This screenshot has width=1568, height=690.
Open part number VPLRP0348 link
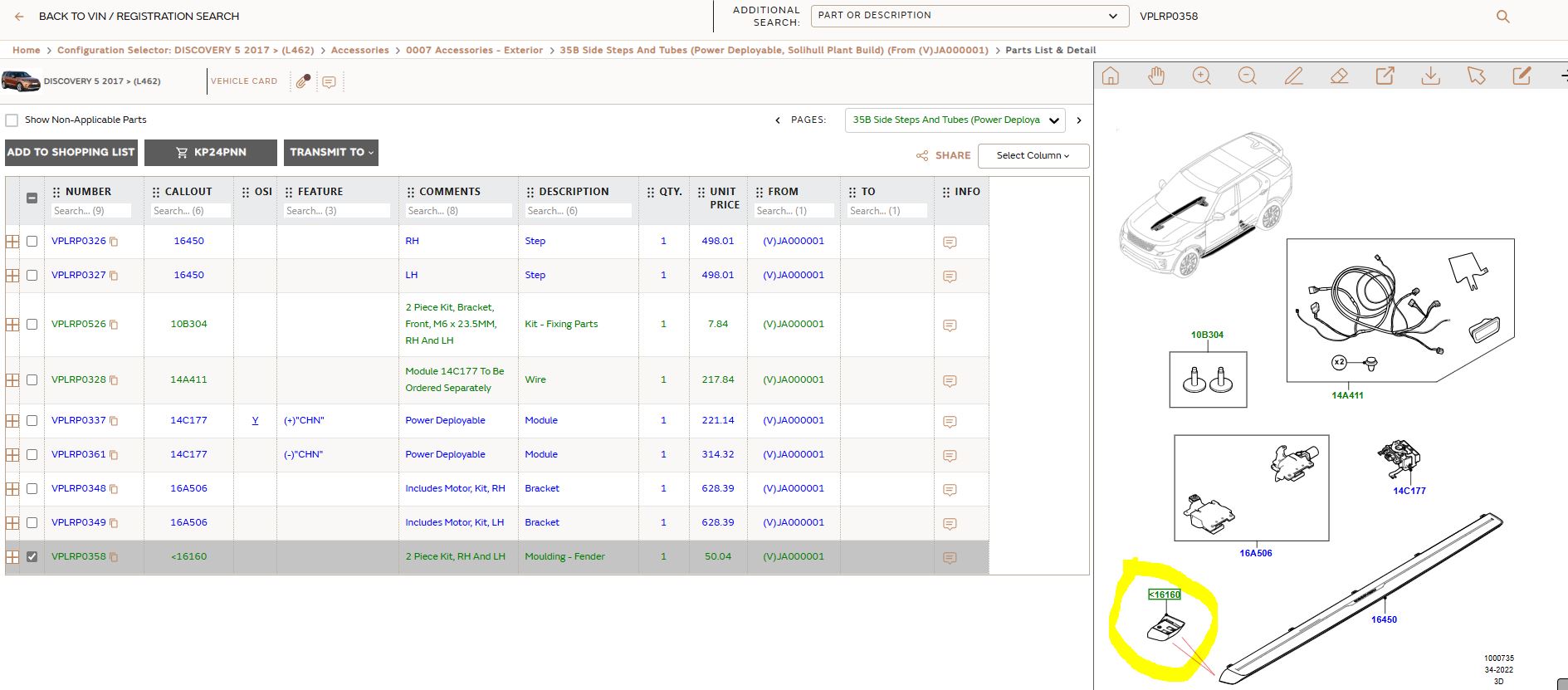point(79,488)
